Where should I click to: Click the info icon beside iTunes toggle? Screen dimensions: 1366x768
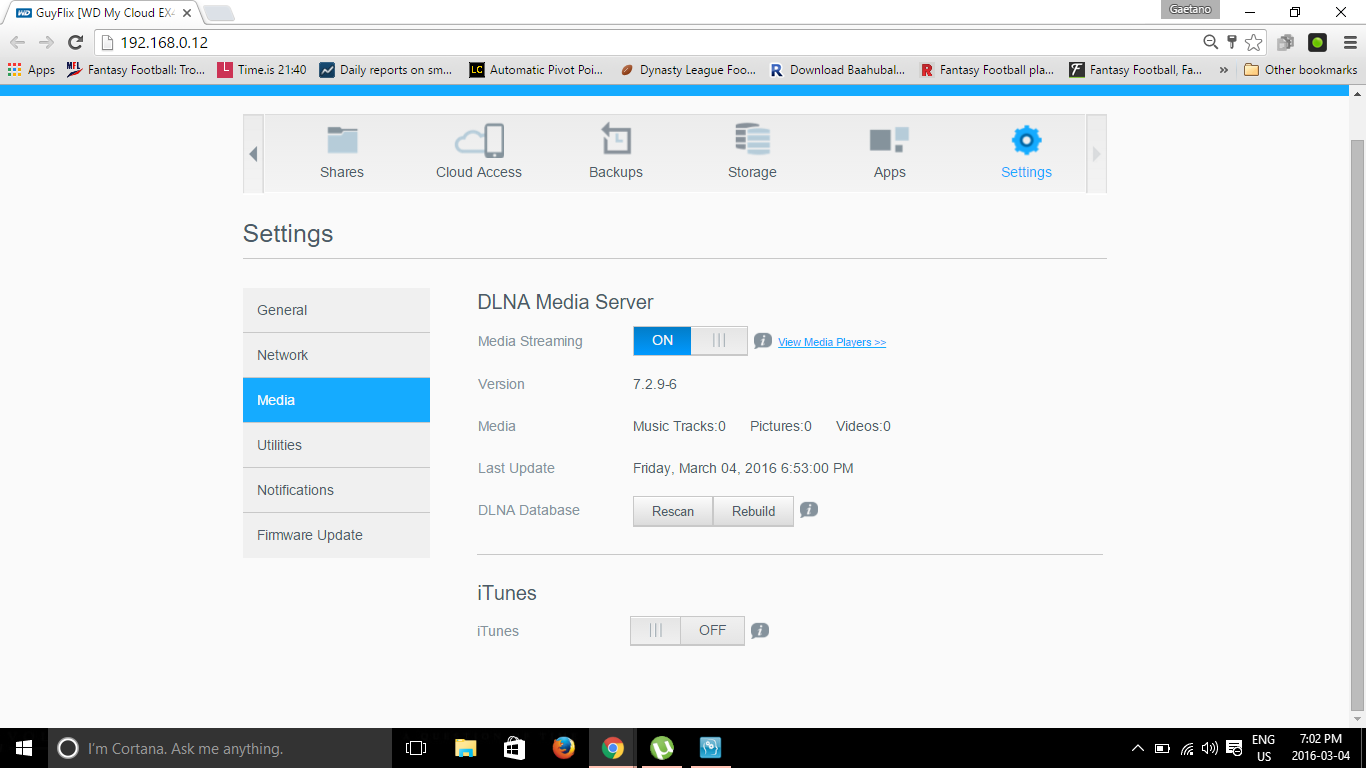click(760, 631)
